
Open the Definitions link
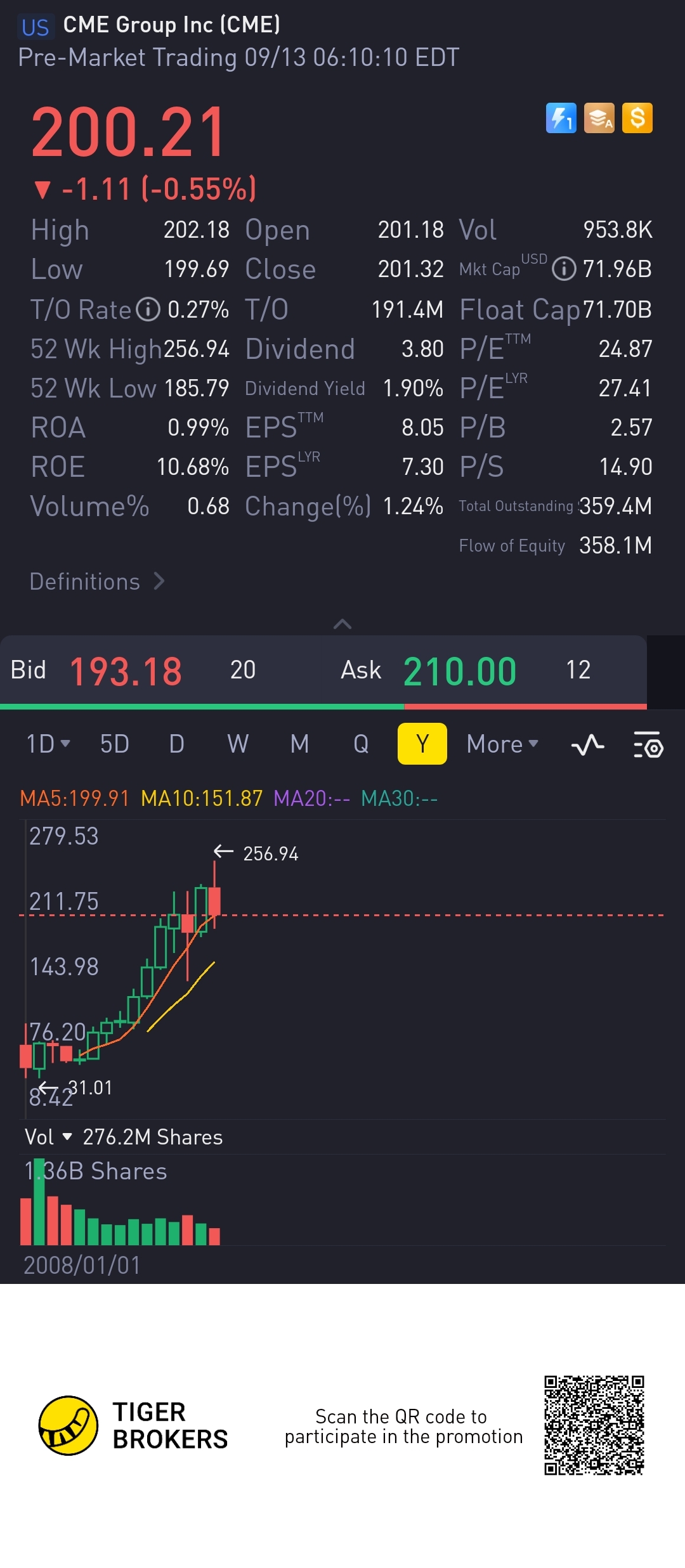[97, 581]
